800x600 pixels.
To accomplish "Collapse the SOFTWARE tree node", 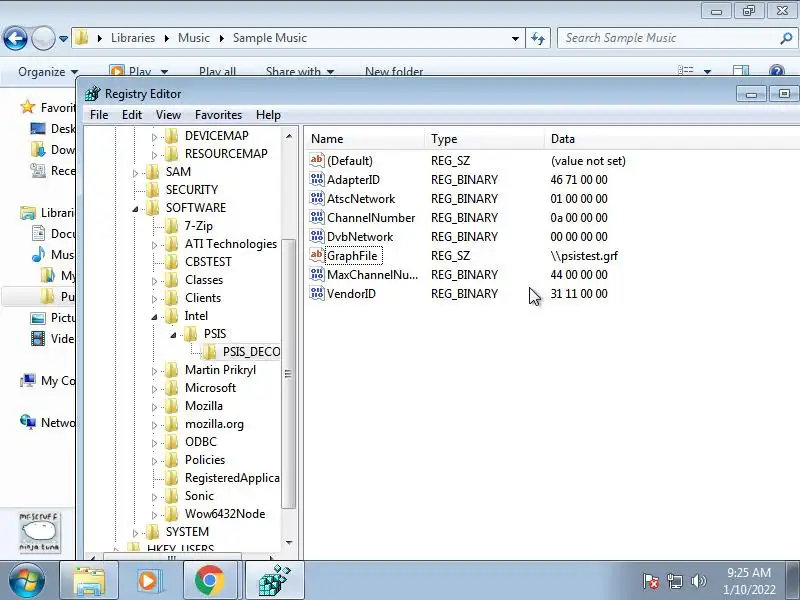I will [135, 208].
